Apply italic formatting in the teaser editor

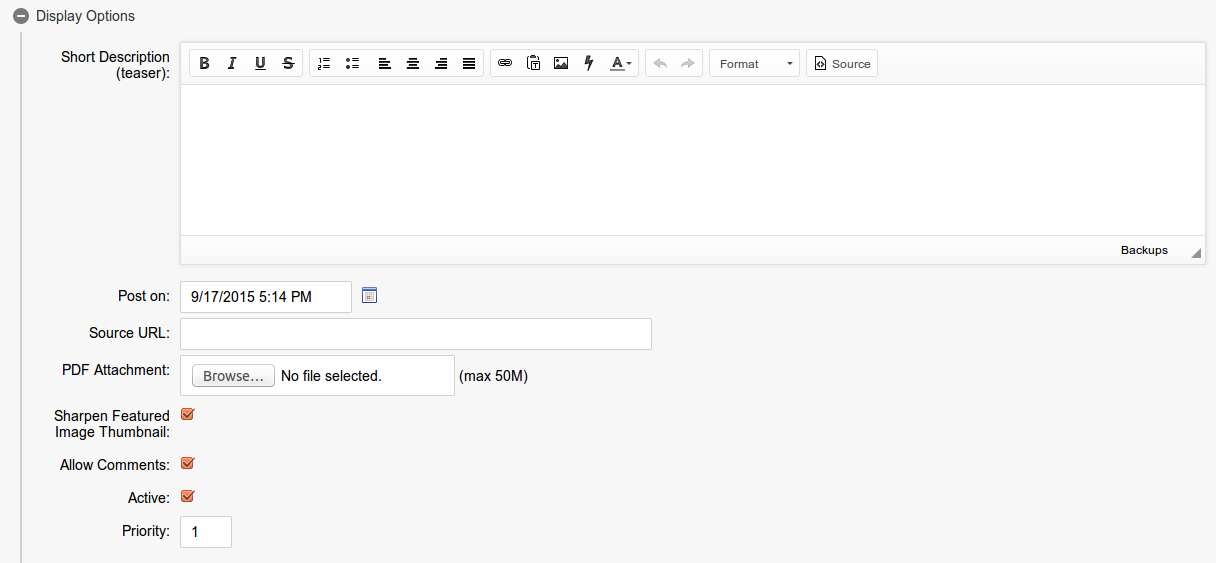(x=232, y=64)
